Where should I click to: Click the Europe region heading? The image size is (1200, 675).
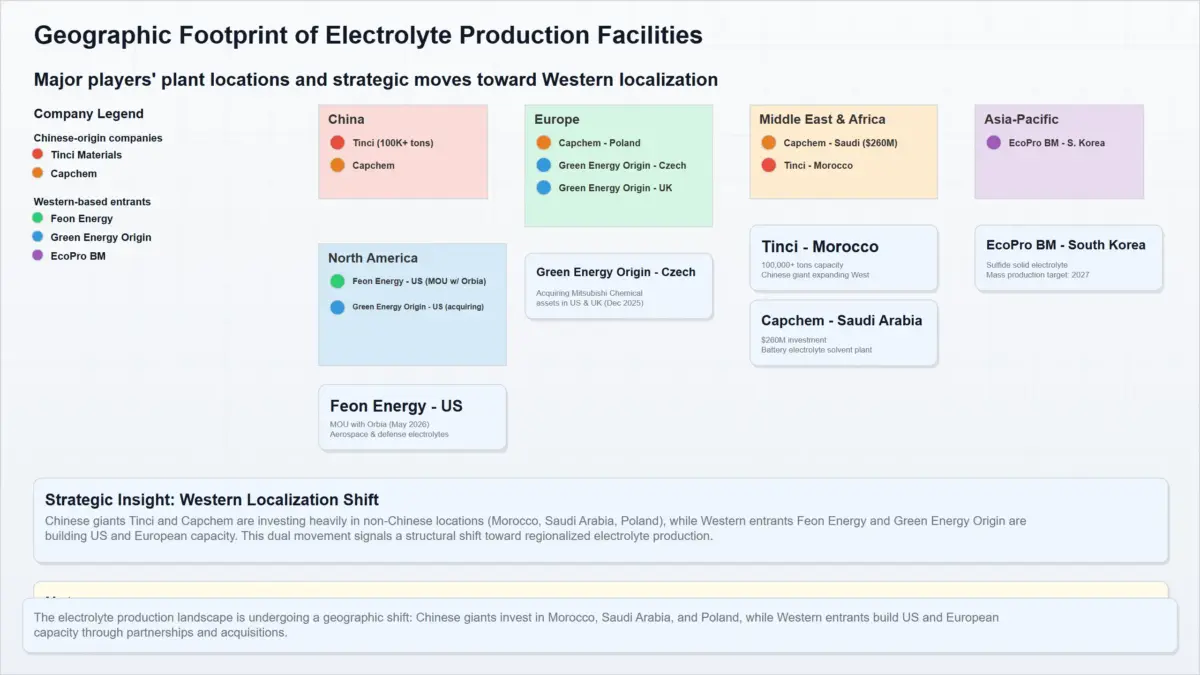pos(556,120)
